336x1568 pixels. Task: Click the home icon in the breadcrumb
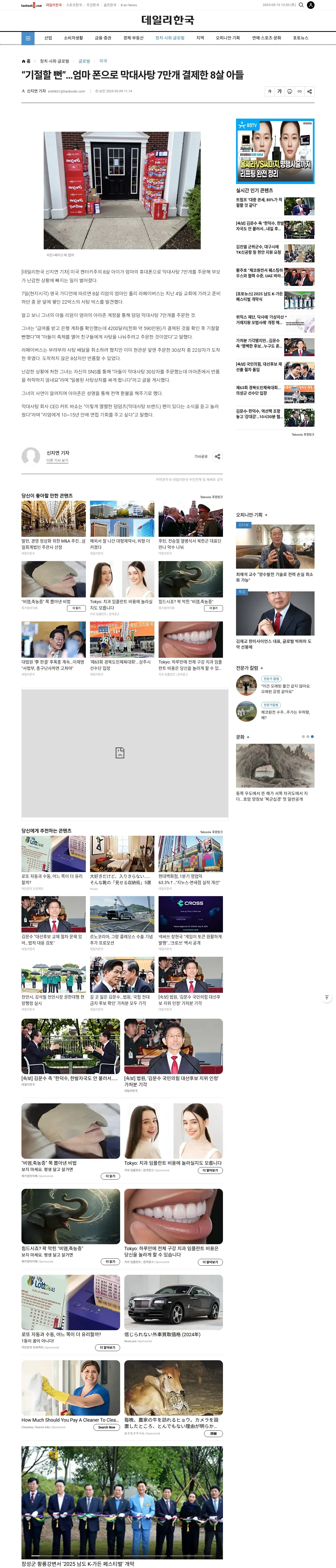[x=24, y=61]
